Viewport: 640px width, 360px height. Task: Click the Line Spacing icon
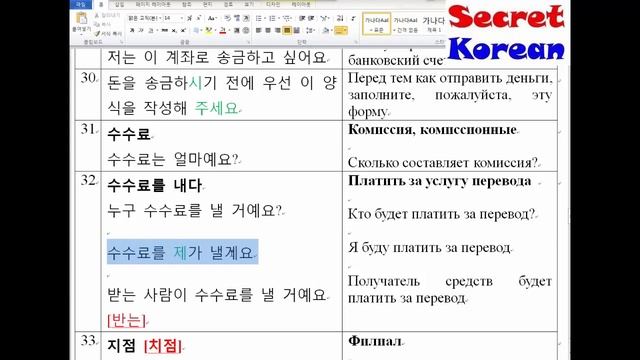309,30
